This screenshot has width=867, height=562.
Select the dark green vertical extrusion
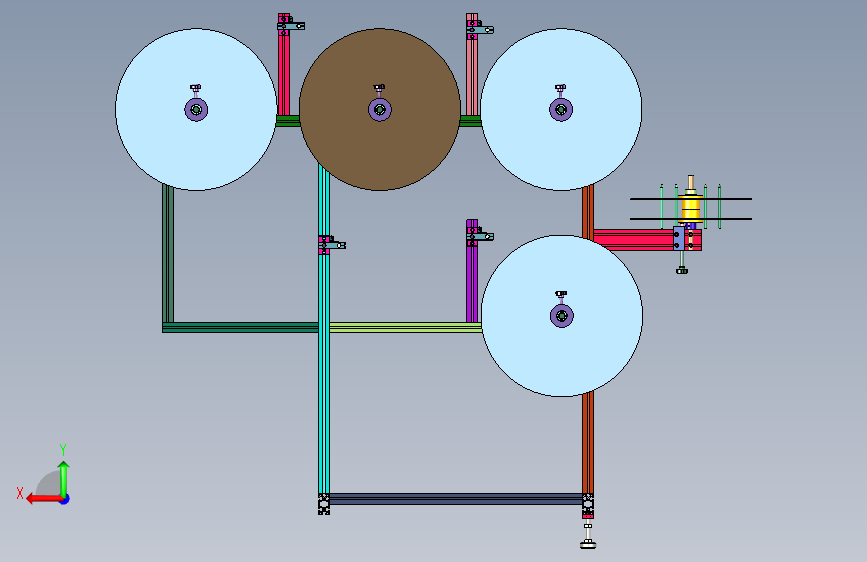click(x=168, y=254)
